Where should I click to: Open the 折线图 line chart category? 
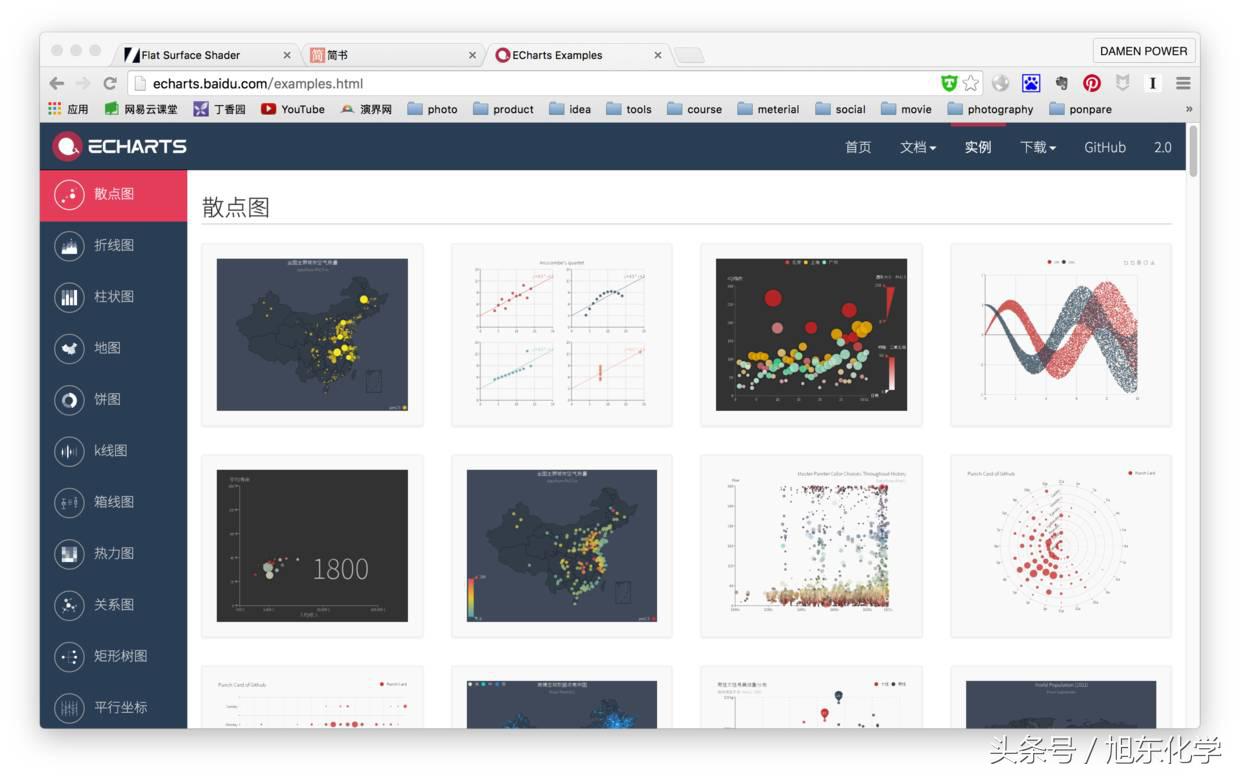(113, 245)
